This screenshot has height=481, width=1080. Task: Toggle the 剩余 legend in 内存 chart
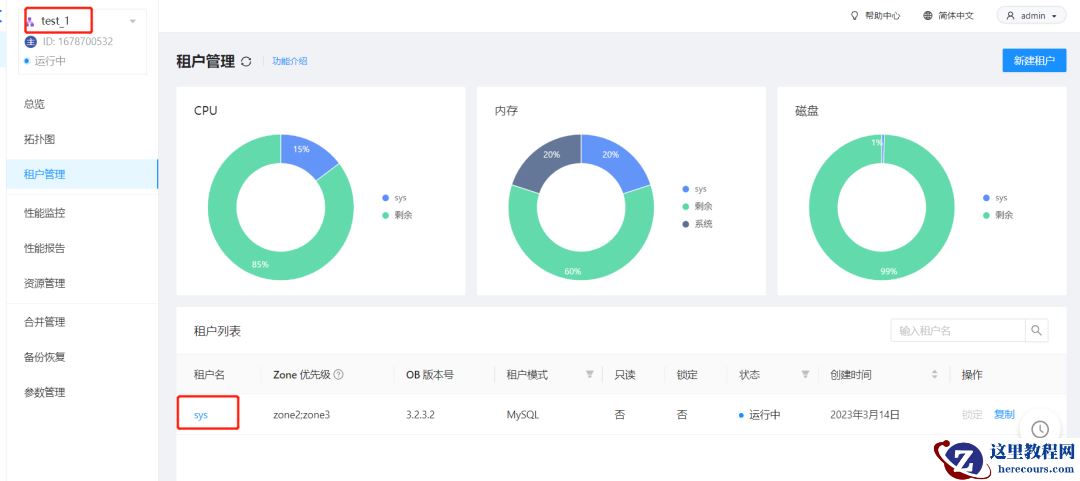(x=697, y=207)
